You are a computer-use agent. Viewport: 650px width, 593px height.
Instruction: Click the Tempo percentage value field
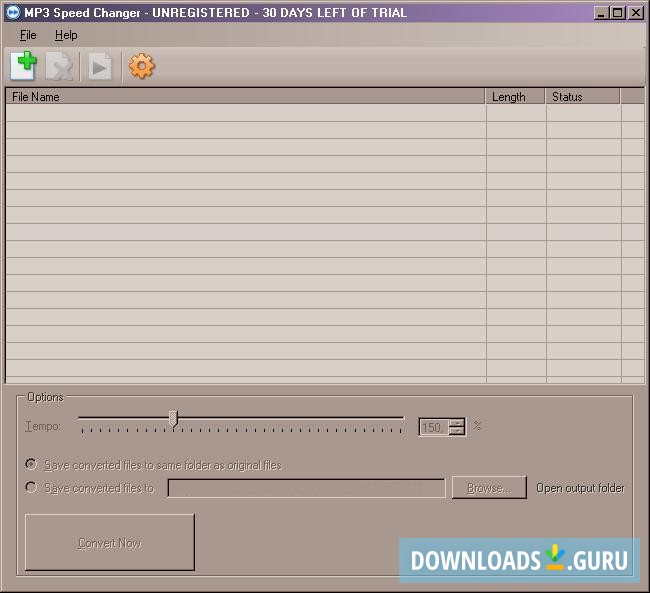434,427
